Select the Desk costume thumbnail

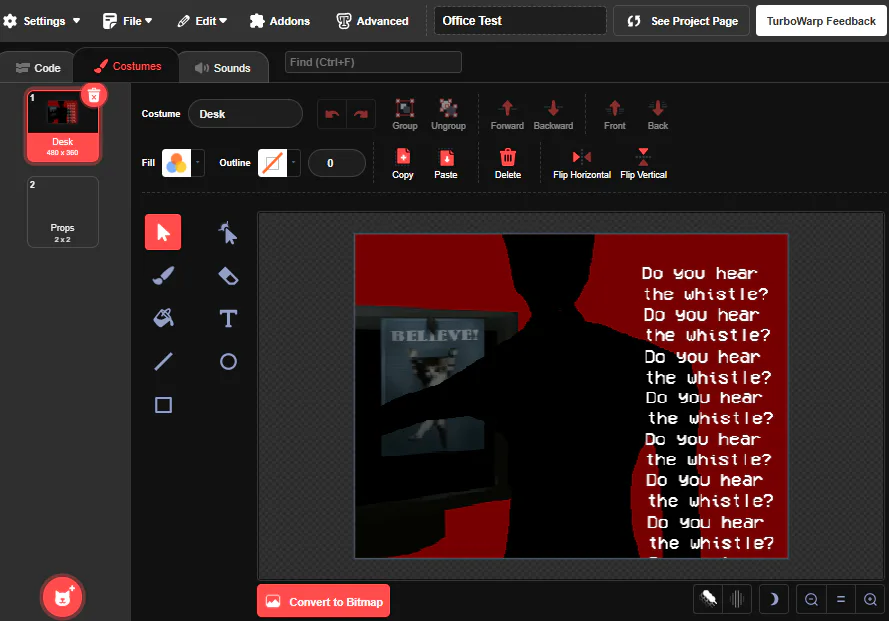tap(63, 126)
